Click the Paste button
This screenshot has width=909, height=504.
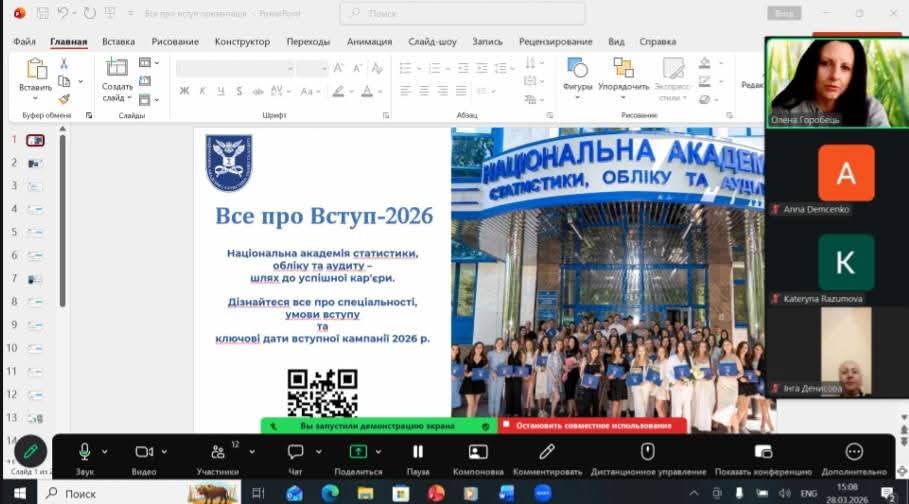click(35, 76)
